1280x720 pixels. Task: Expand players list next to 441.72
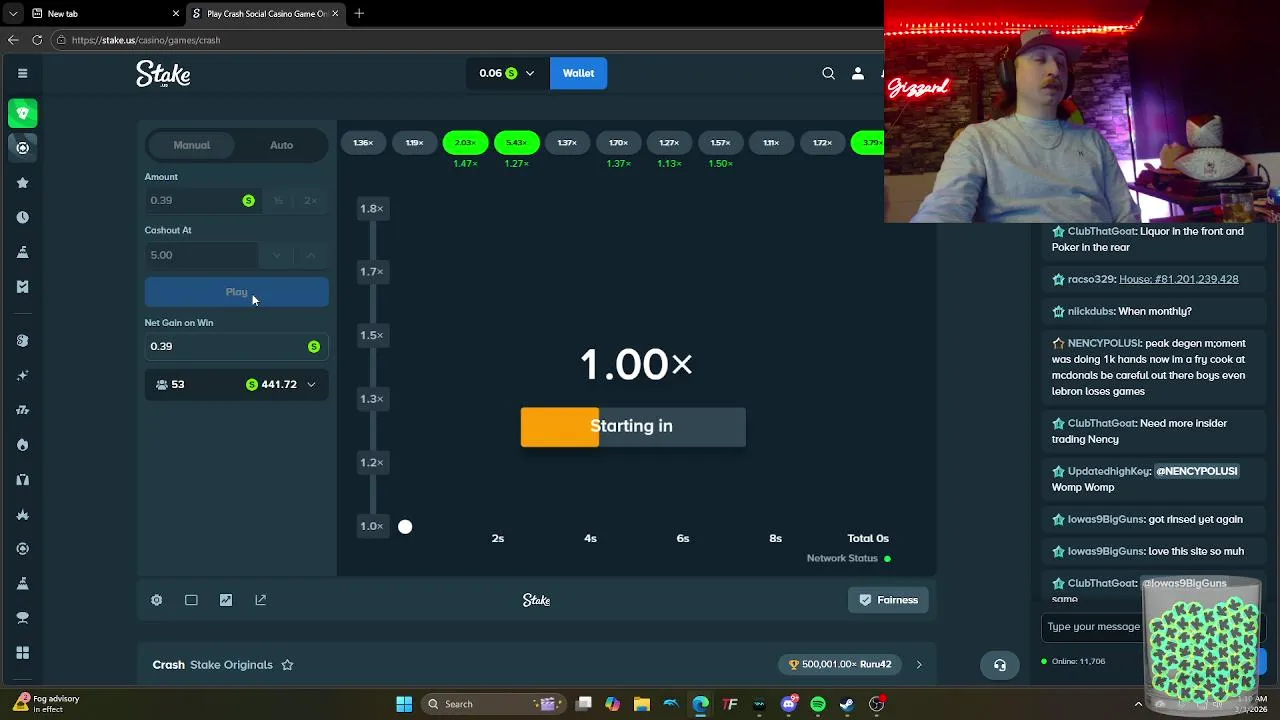(x=311, y=384)
